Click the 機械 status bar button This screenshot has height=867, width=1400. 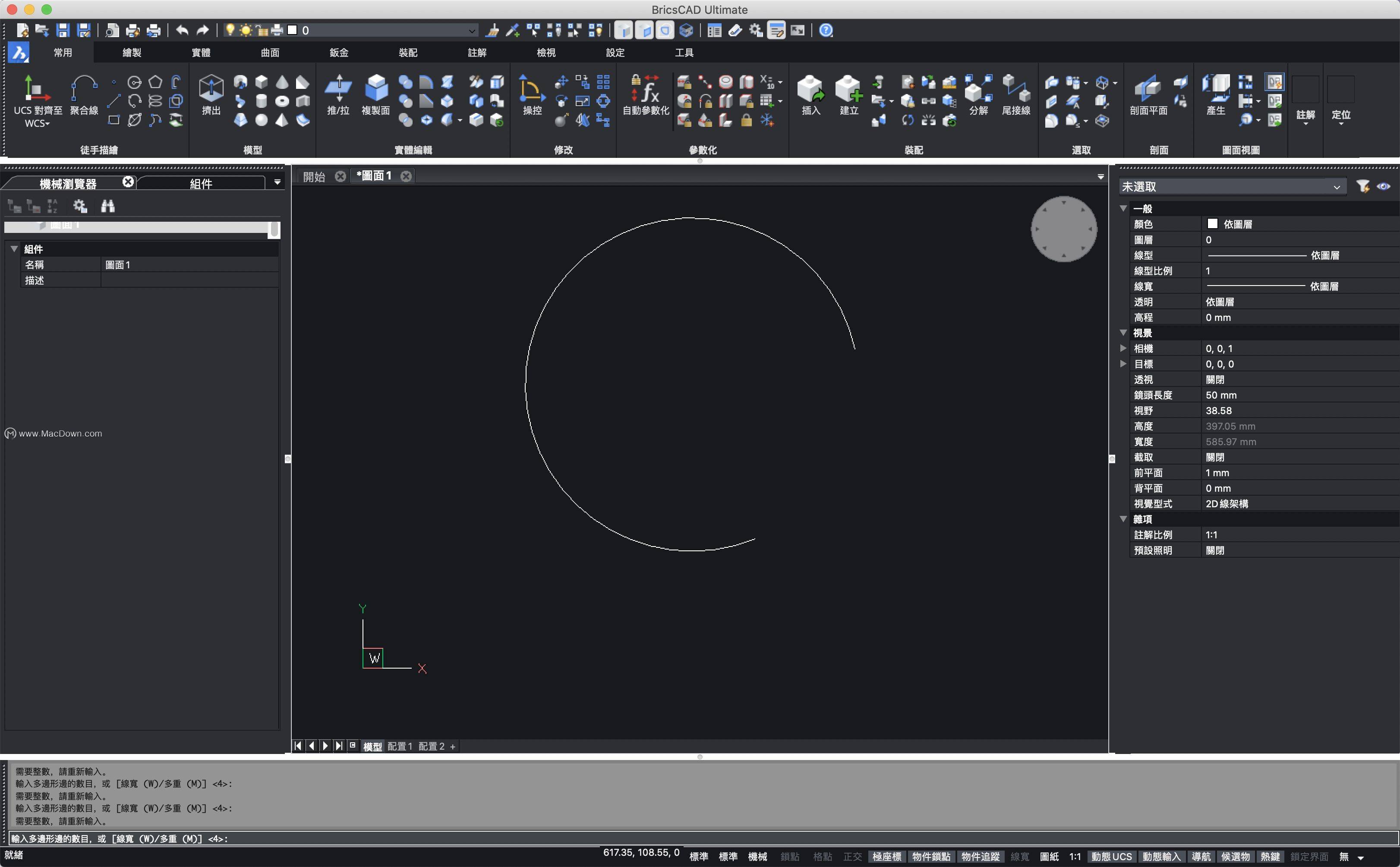pos(757,856)
